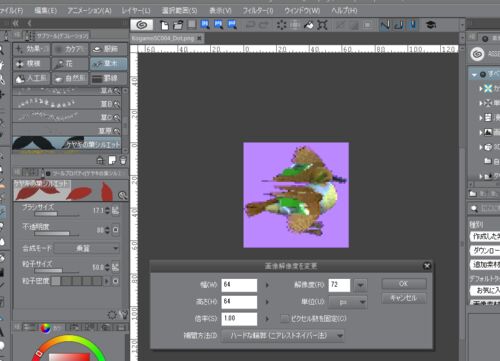Click the 高さ(H) height input field
Image resolution: width=500 pixels, height=361 pixels.
tap(239, 302)
